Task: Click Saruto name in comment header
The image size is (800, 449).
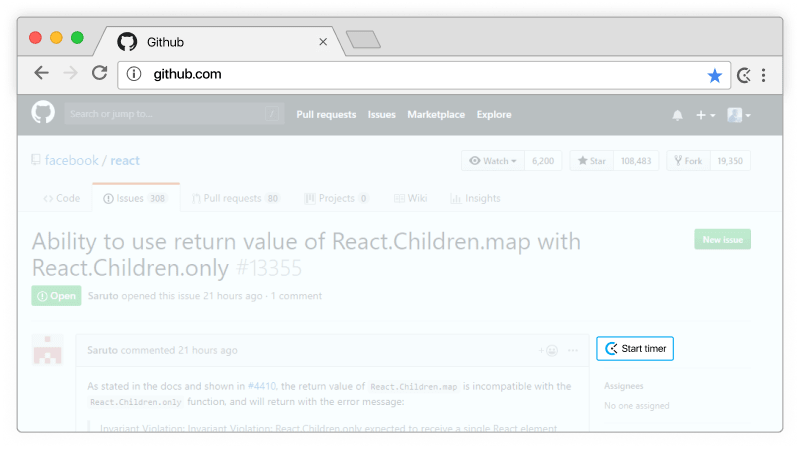Action: (x=103, y=351)
